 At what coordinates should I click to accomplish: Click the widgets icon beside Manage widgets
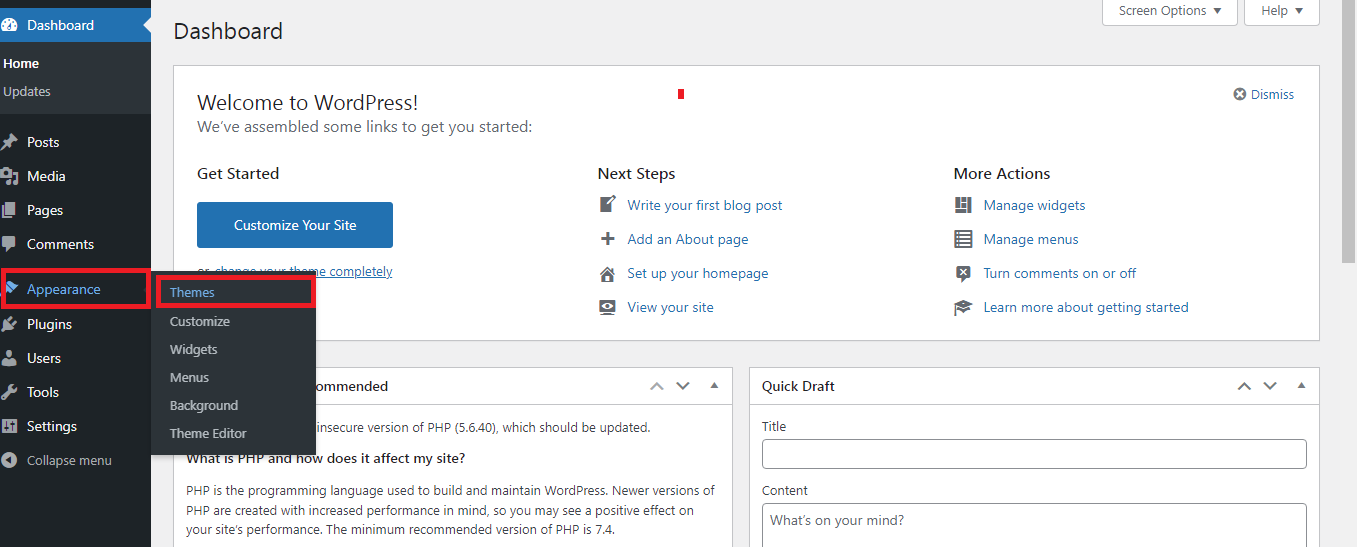963,205
